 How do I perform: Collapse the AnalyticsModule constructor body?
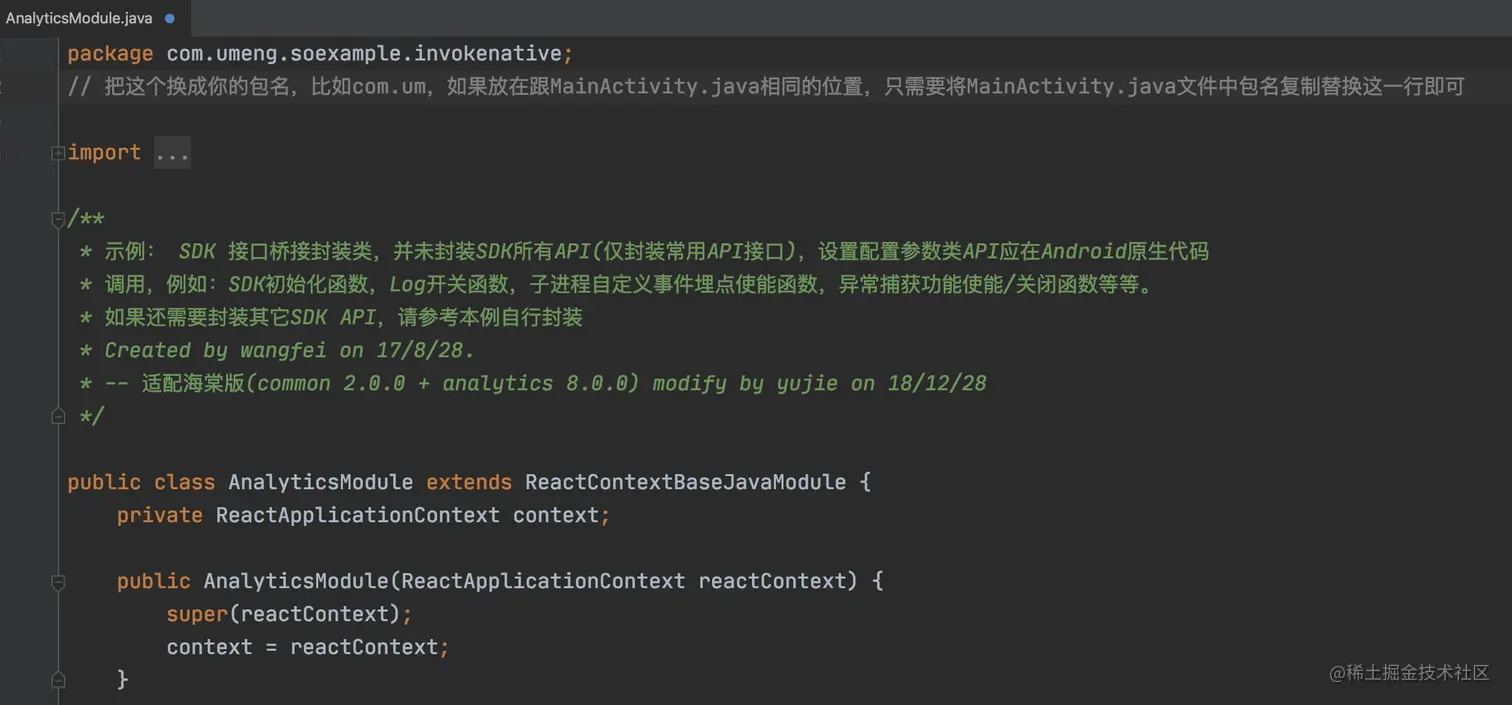[x=59, y=581]
